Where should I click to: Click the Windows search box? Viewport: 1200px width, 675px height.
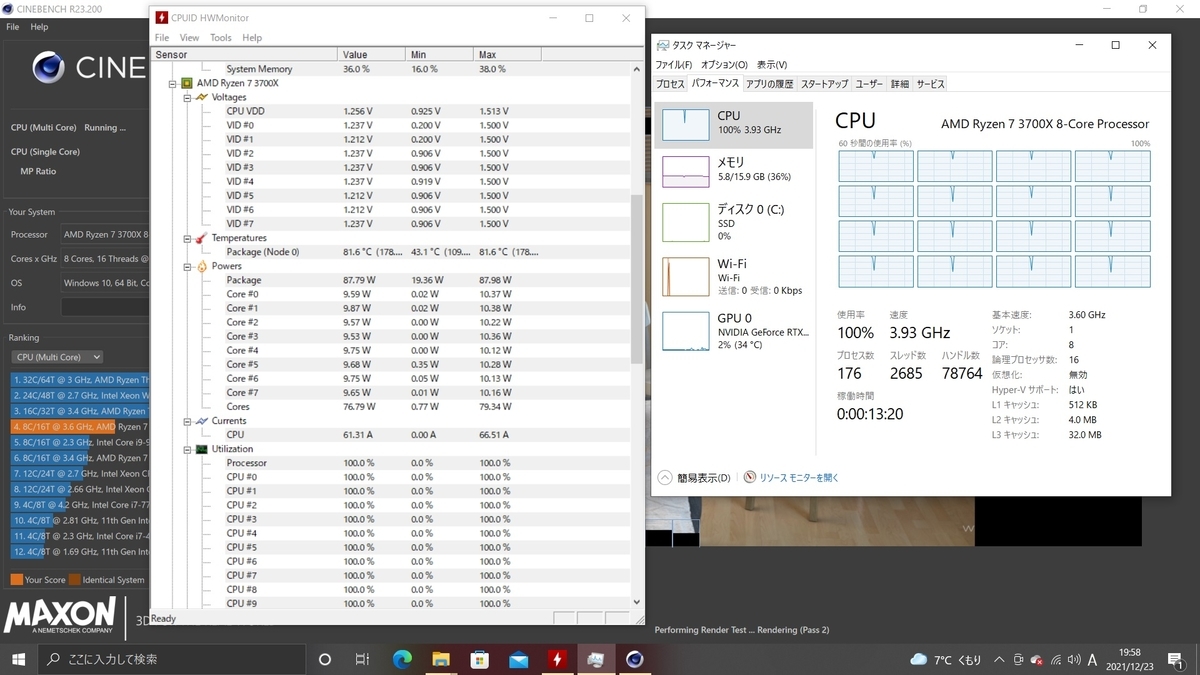(171, 659)
